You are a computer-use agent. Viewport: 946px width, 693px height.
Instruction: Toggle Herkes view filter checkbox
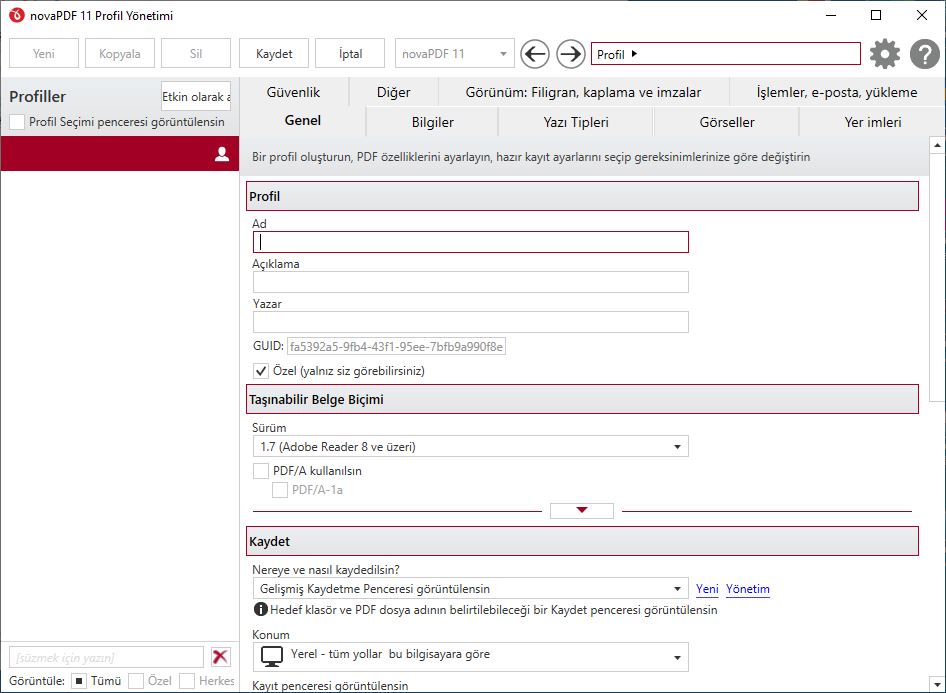(x=187, y=681)
